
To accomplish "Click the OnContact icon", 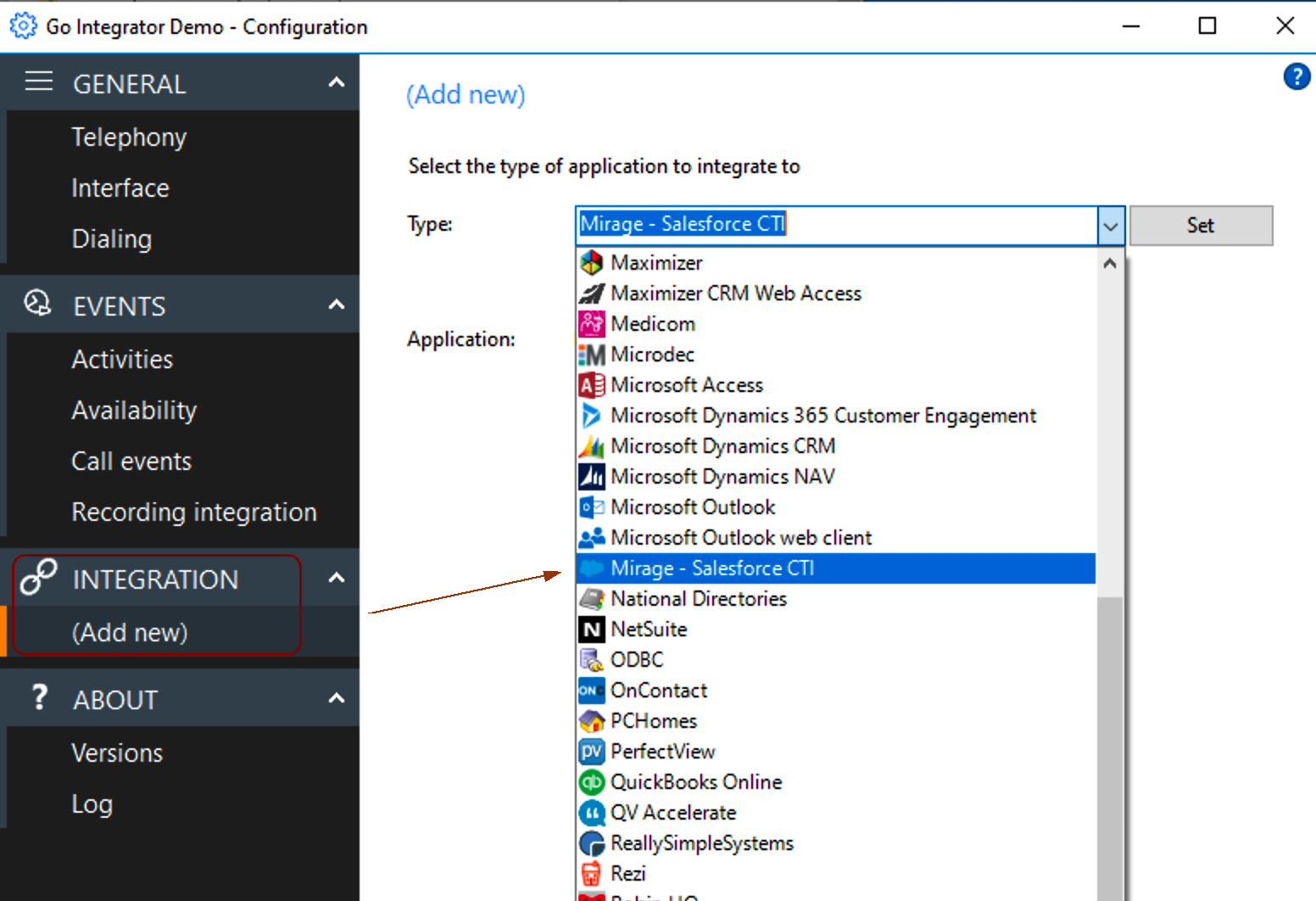I will [591, 691].
